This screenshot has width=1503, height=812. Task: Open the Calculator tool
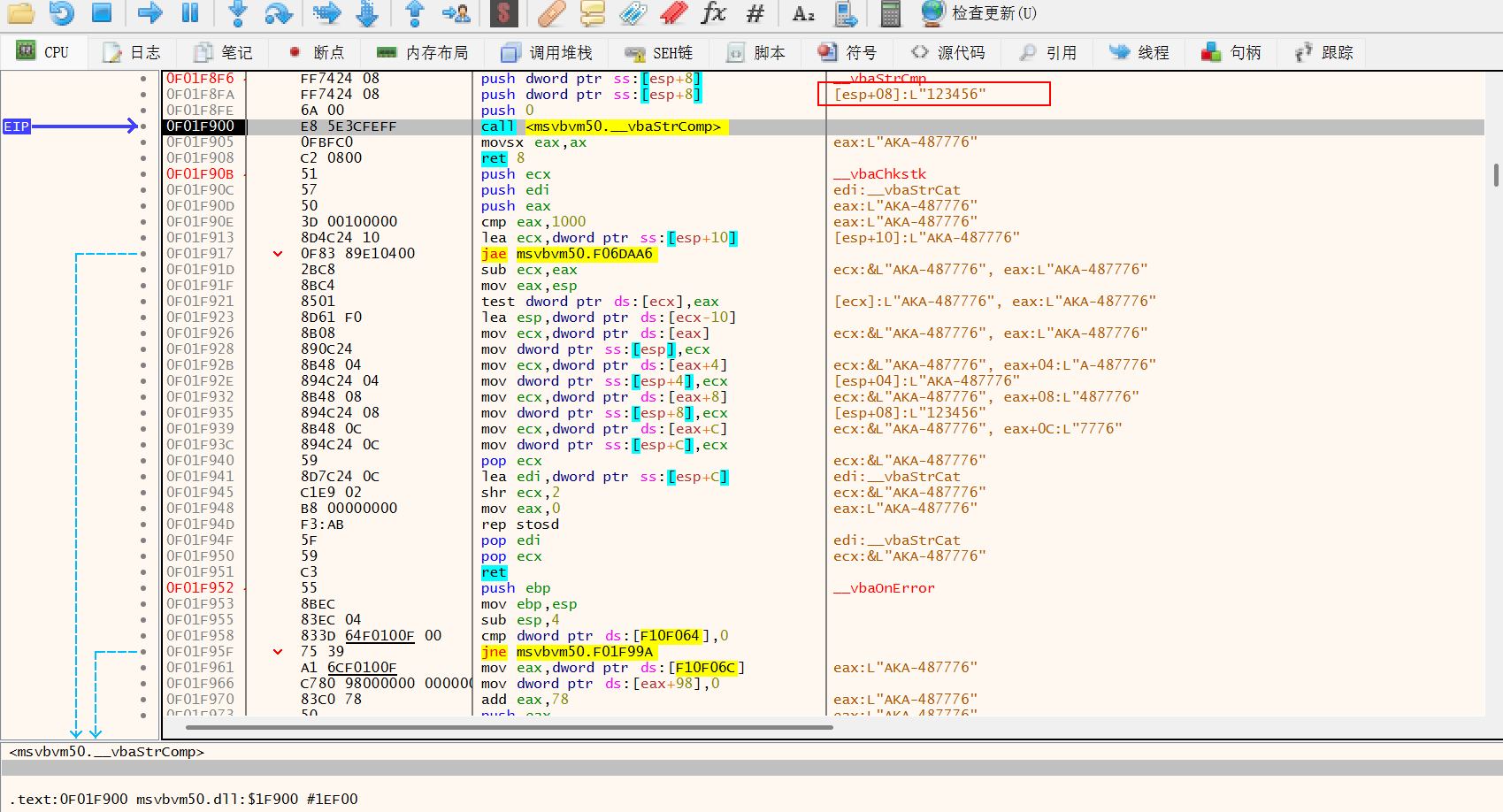click(x=890, y=12)
